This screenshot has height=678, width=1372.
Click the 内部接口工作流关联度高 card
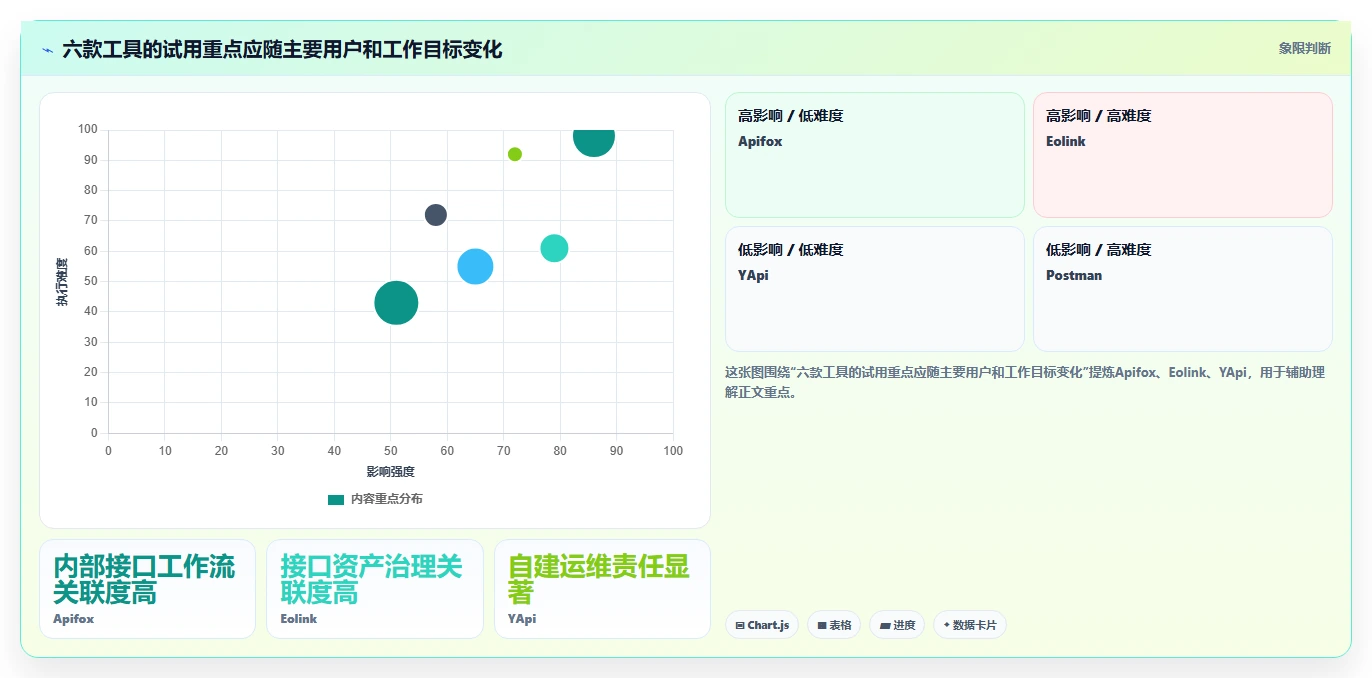[x=147, y=589]
